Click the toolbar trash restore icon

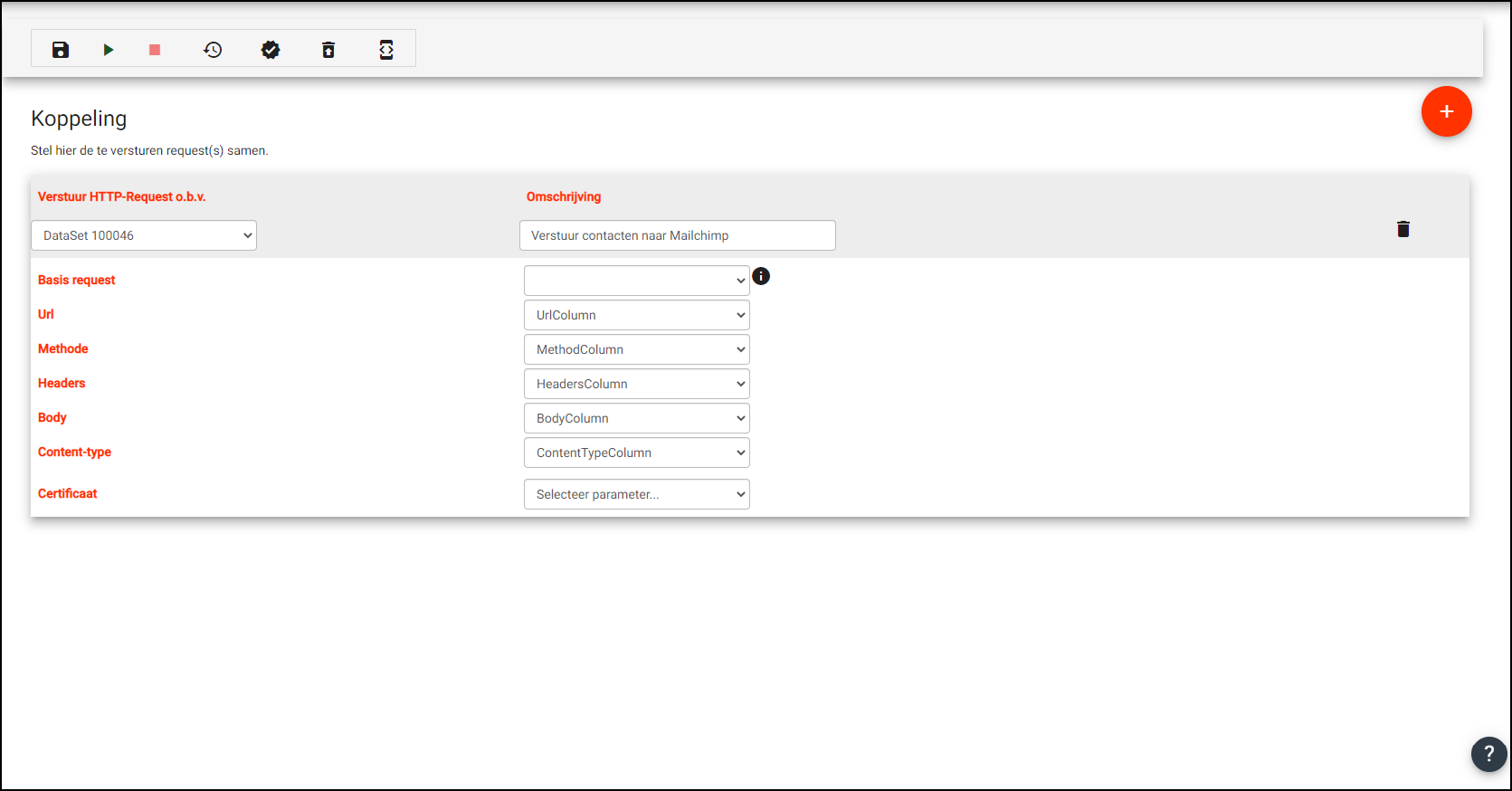(x=328, y=50)
